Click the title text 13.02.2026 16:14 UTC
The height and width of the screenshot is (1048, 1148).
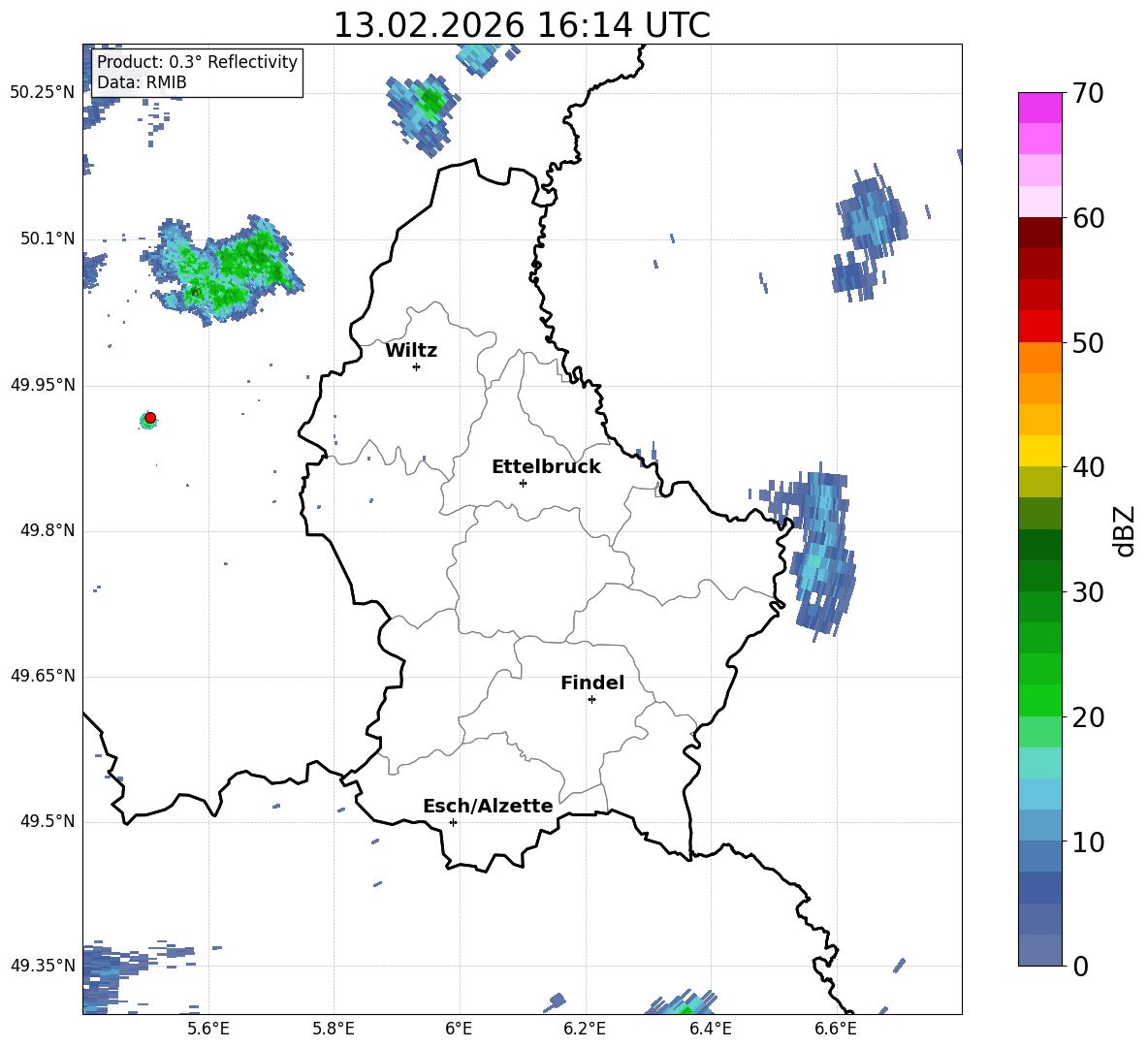click(522, 25)
